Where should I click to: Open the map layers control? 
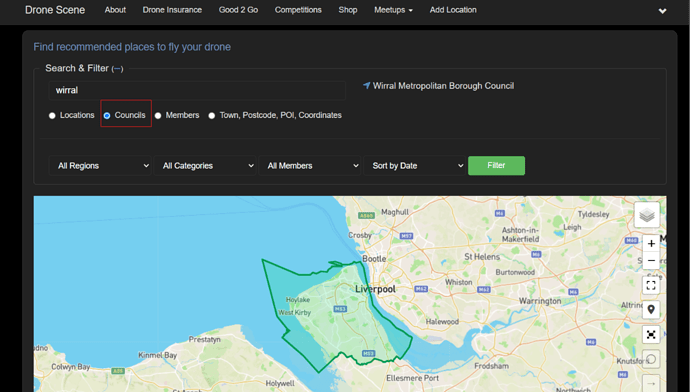(647, 215)
